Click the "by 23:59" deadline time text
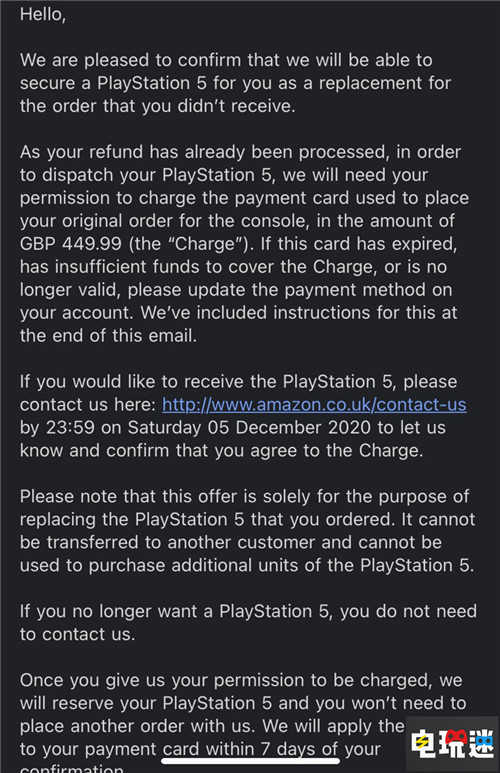 [57, 427]
